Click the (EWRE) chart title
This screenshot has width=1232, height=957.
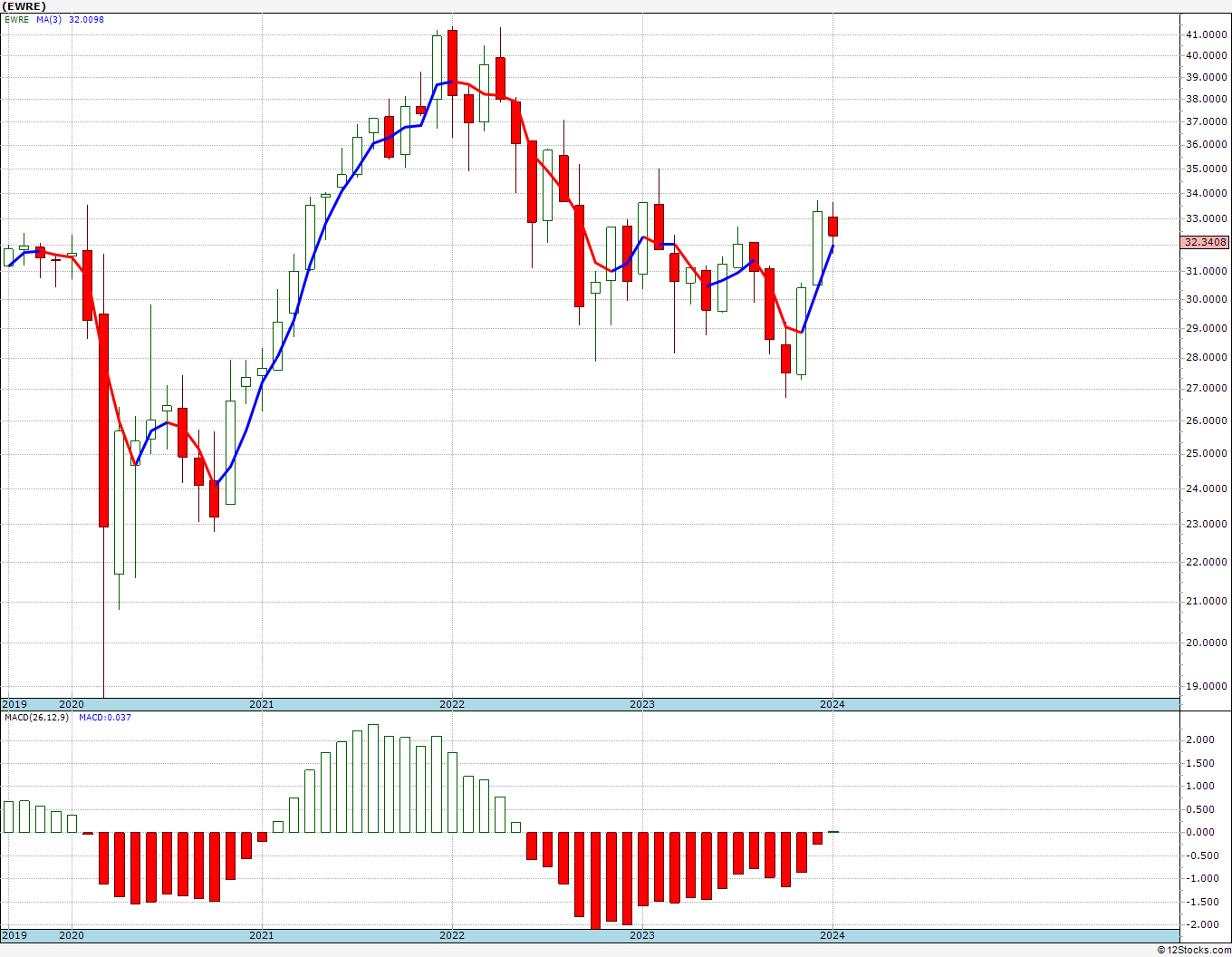(24, 6)
